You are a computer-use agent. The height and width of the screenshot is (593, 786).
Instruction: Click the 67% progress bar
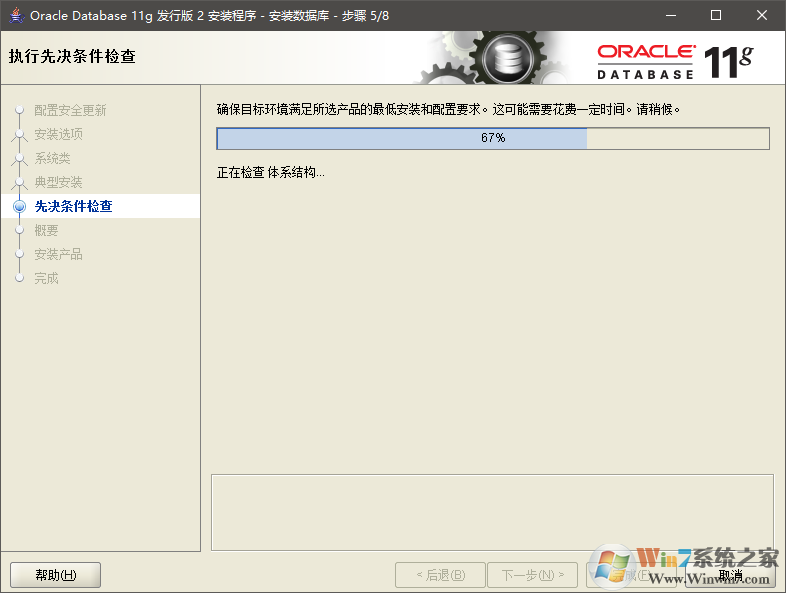point(493,138)
